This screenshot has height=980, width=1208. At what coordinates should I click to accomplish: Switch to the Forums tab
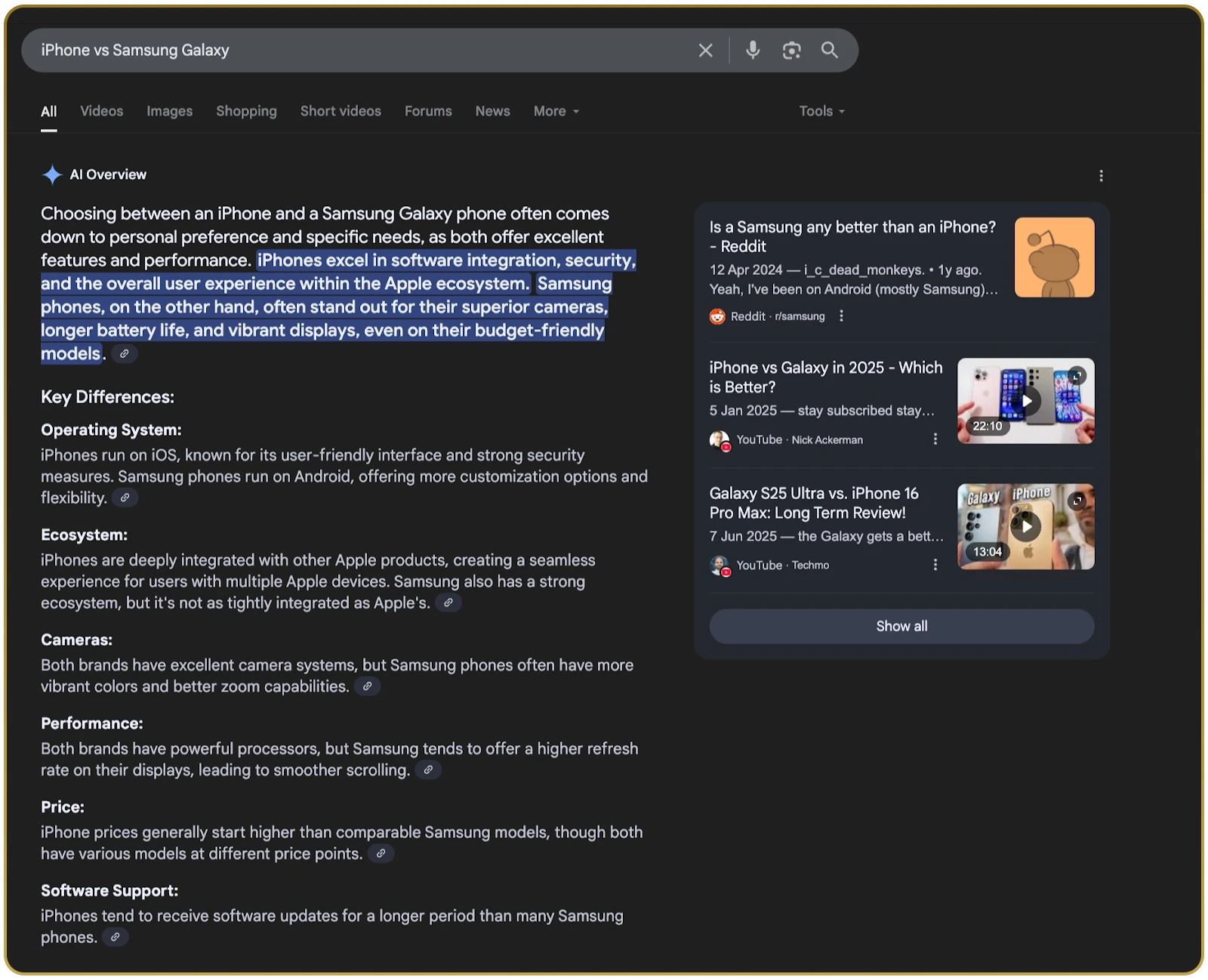pos(428,111)
